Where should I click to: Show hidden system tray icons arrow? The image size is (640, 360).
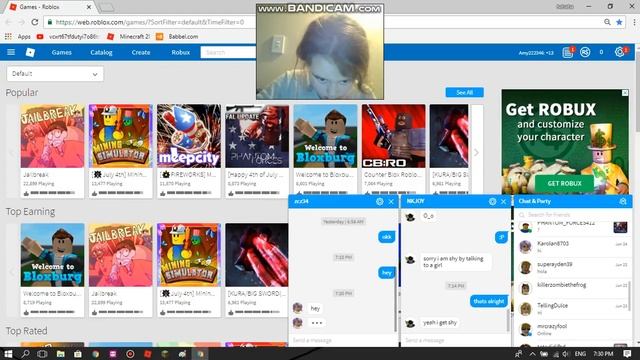tap(533, 354)
